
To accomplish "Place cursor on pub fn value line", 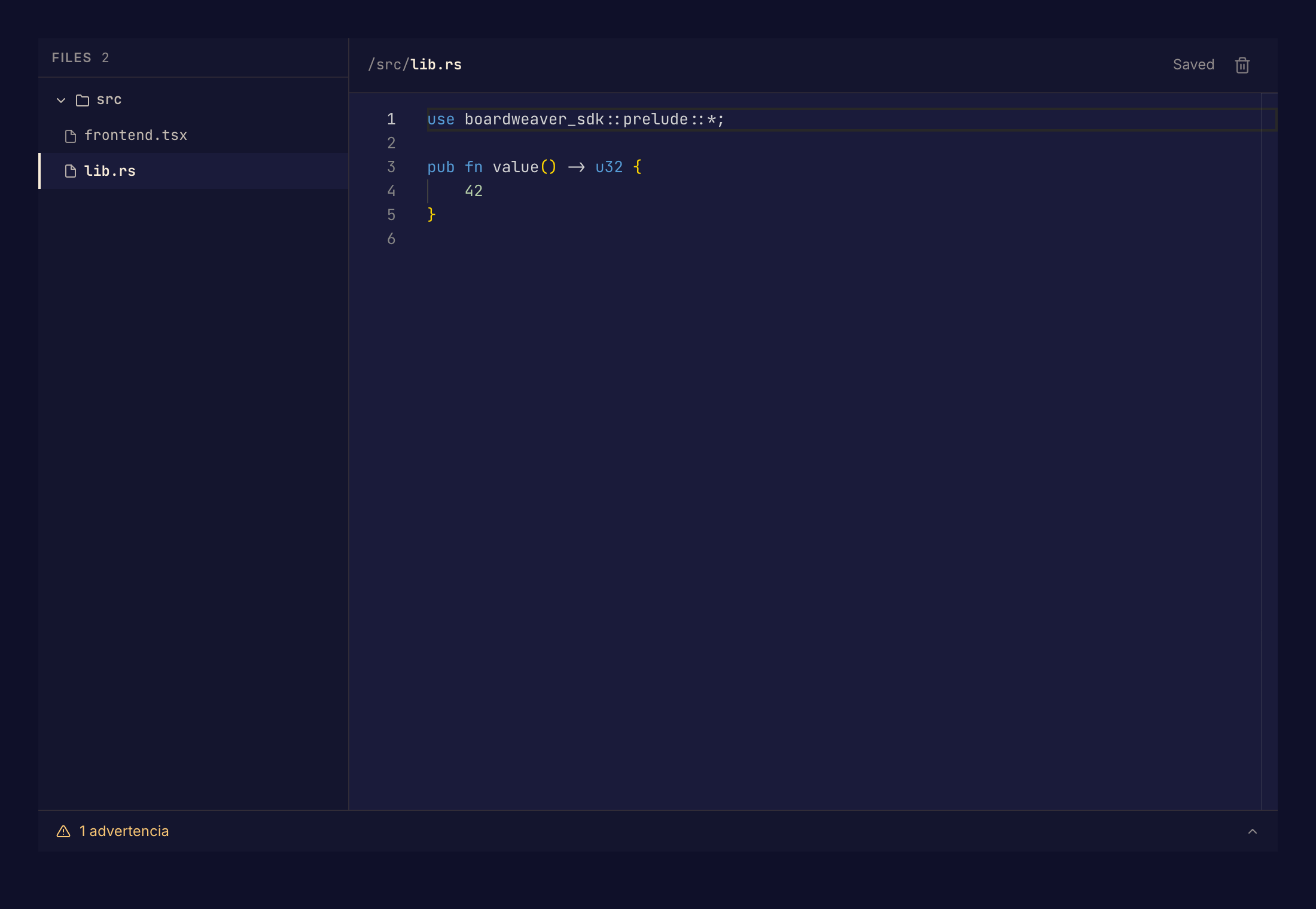I will pyautogui.click(x=534, y=167).
